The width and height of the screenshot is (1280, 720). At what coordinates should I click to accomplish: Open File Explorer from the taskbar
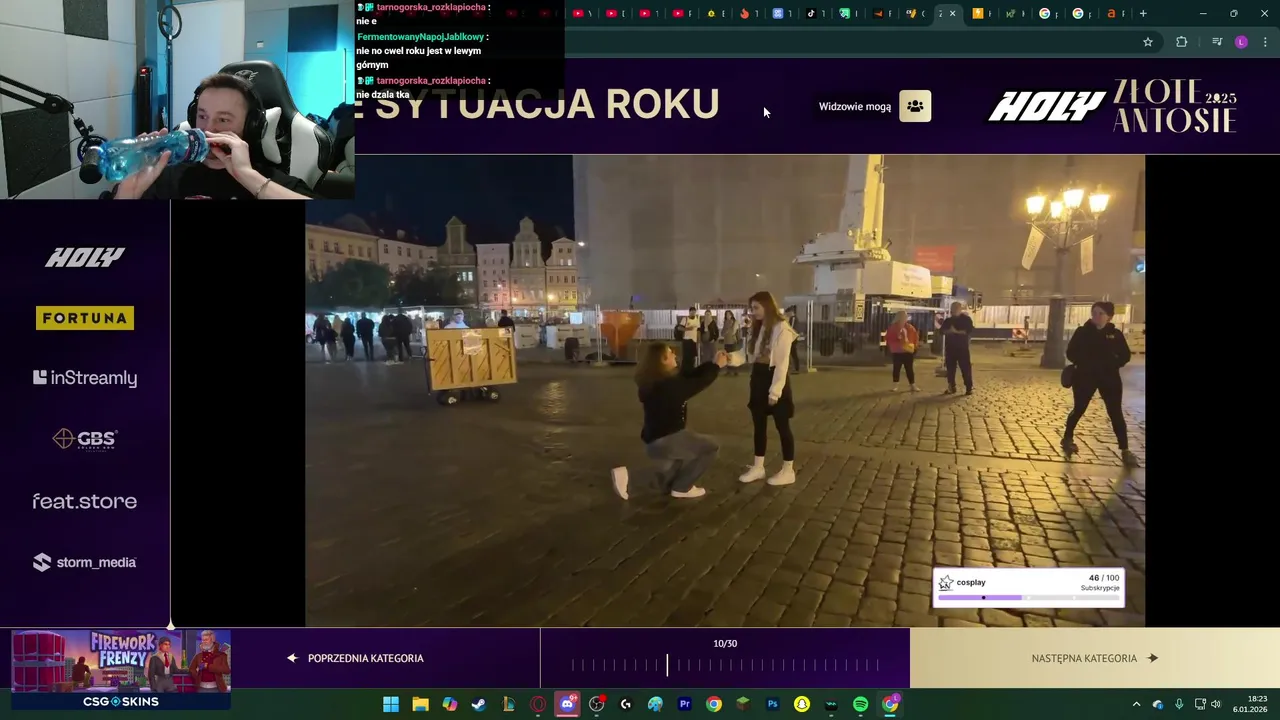[x=421, y=704]
